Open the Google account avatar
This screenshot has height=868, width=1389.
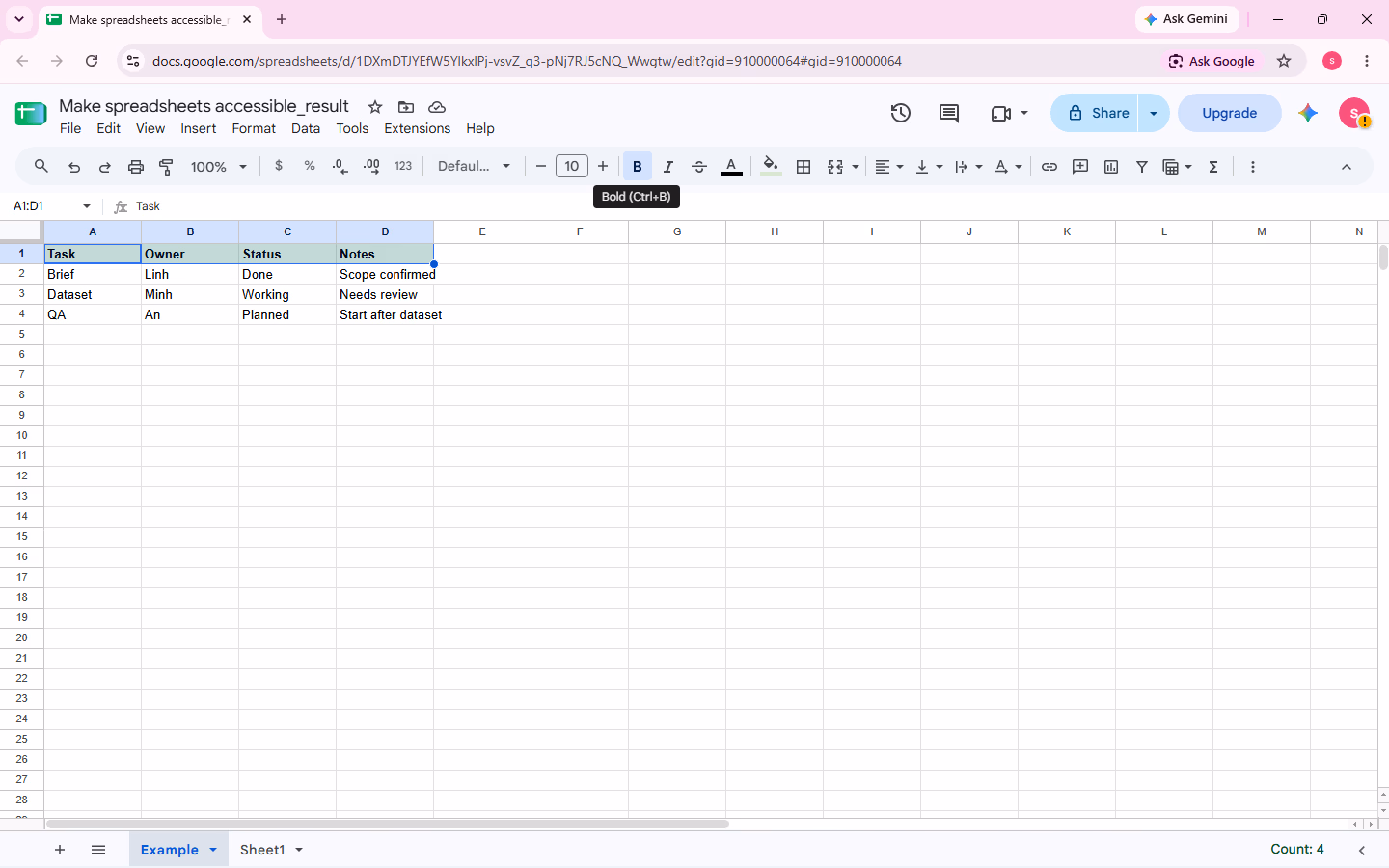click(1354, 113)
